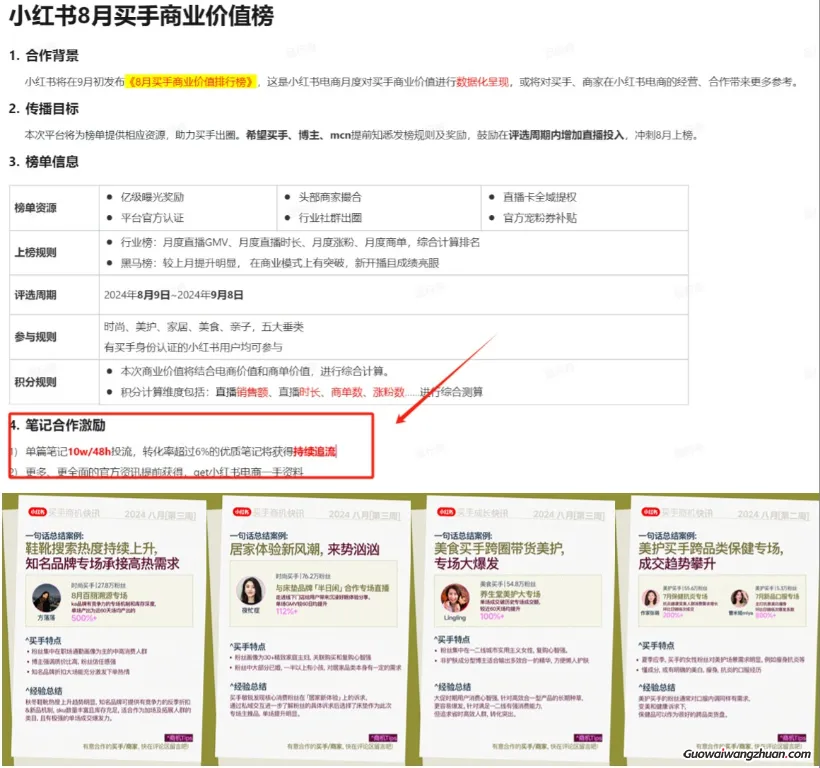
Task: Click the red 10w/48h text
Action: [x=89, y=451]
